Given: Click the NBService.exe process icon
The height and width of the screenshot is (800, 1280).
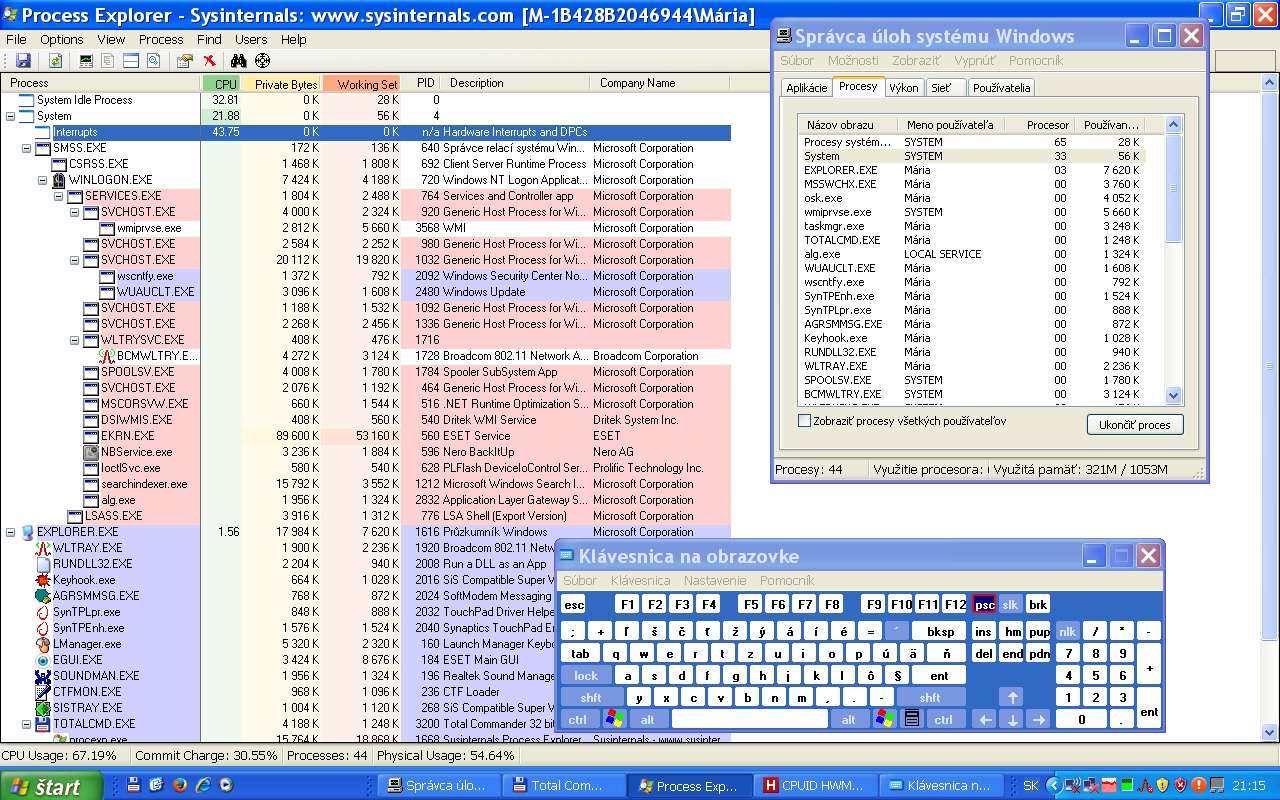Looking at the screenshot, I should [x=92, y=452].
